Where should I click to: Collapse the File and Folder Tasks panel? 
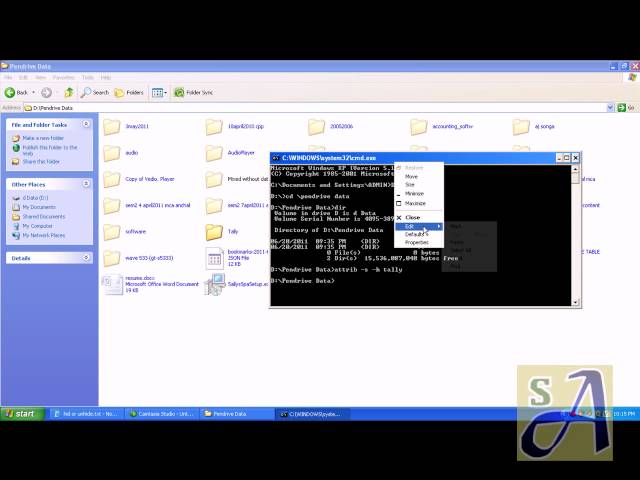pyautogui.click(x=86, y=124)
